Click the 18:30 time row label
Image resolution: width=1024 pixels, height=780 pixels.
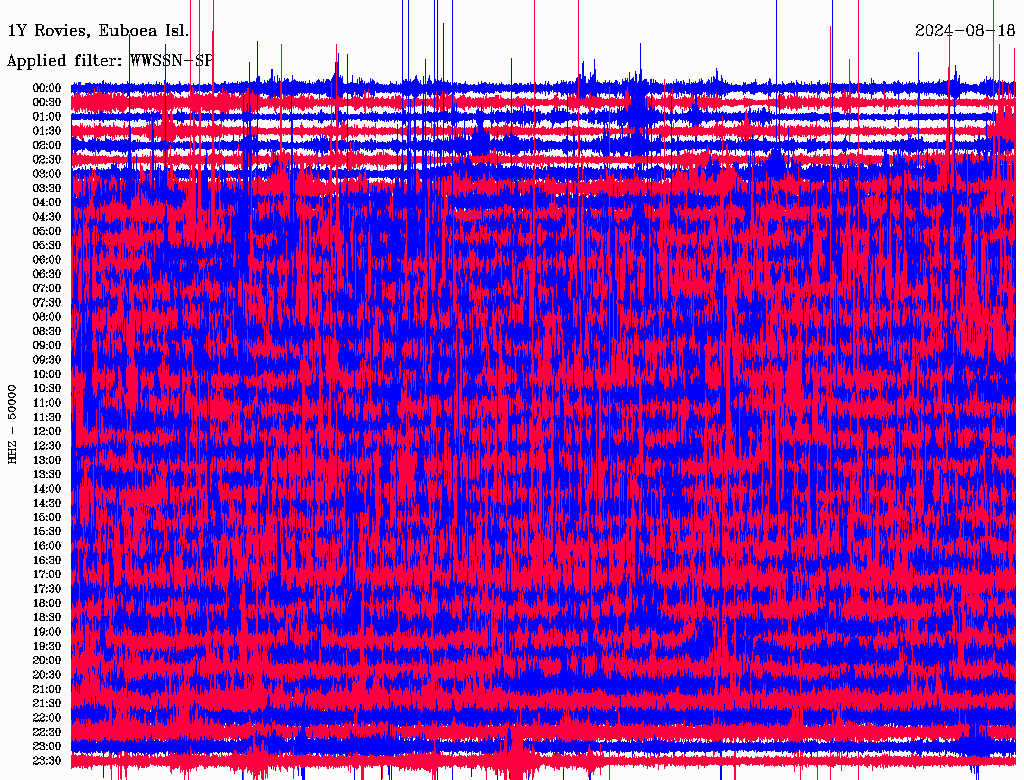(48, 617)
